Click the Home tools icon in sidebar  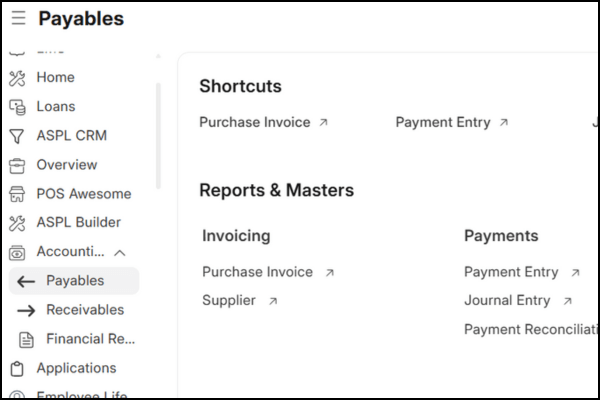coord(17,78)
